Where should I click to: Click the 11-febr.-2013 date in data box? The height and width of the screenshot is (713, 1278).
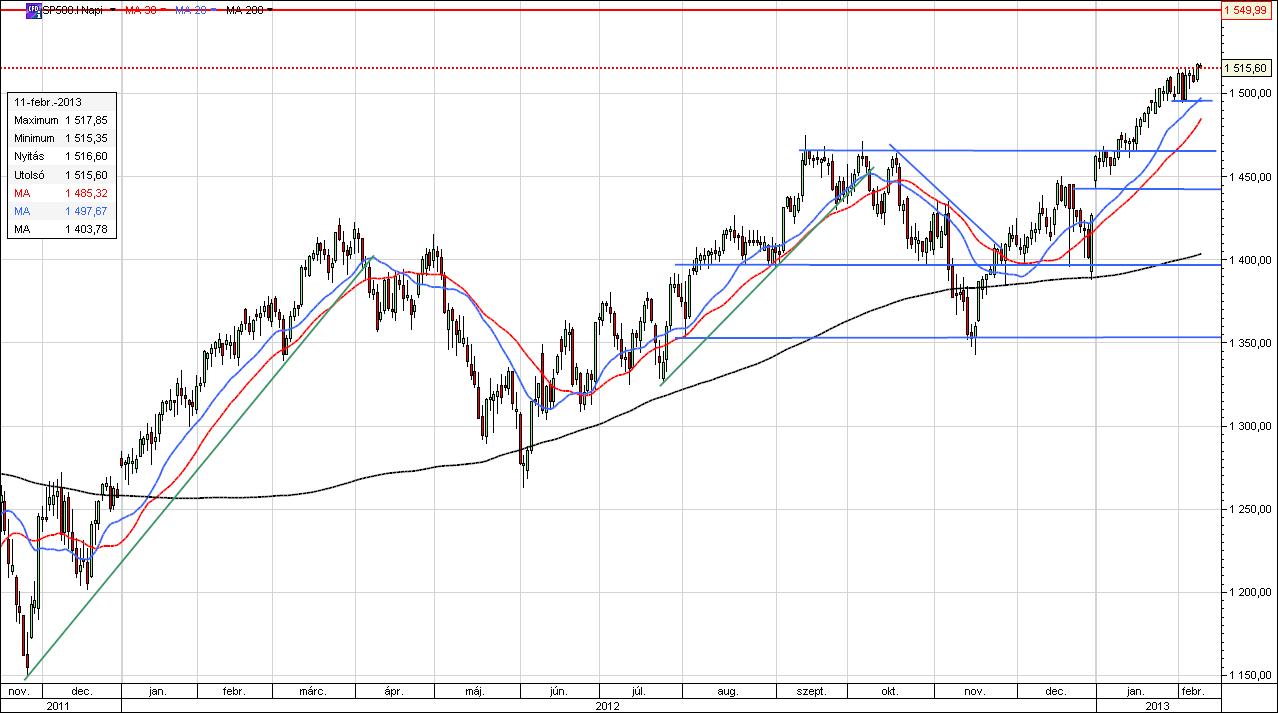[x=48, y=103]
